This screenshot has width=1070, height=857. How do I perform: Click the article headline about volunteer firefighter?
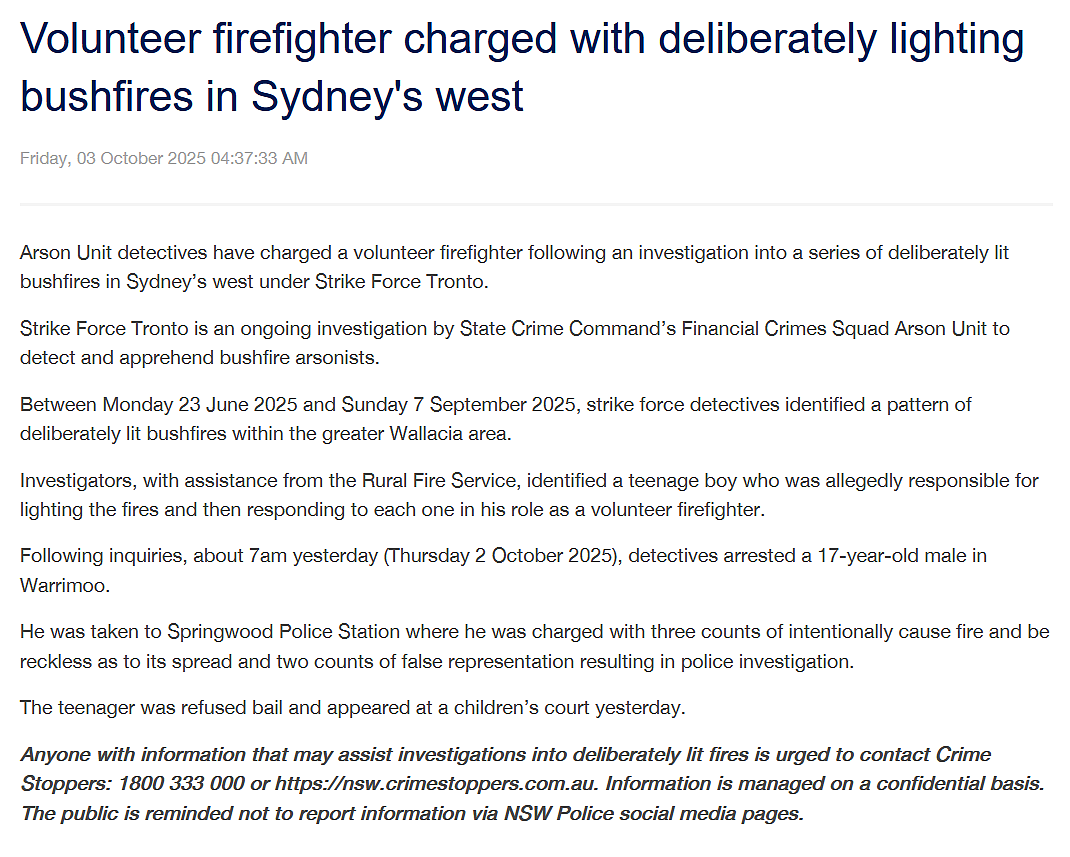click(522, 67)
